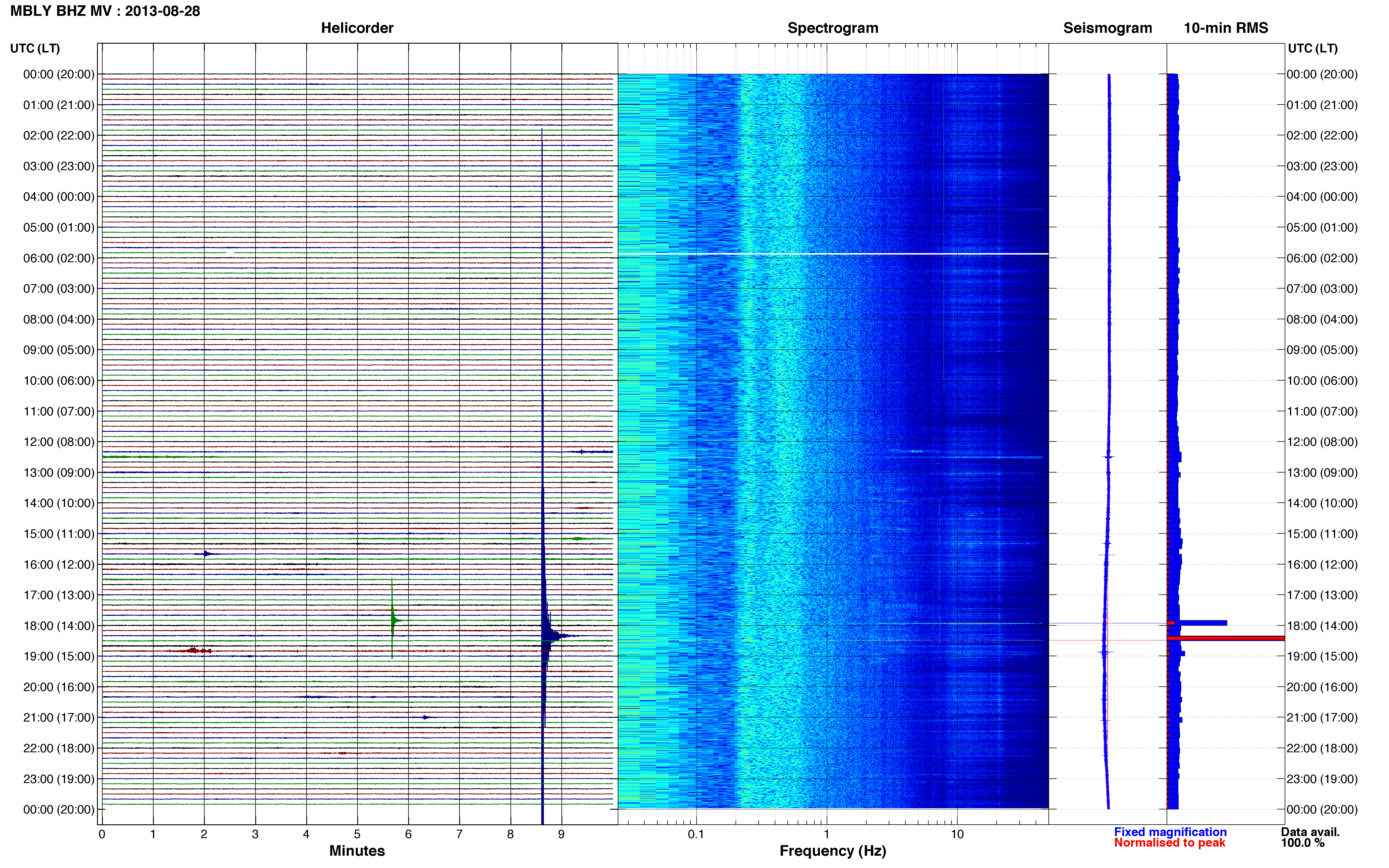The width and height of the screenshot is (1389, 868).
Task: Click left time label '11:00 (07:00)'
Action: (59, 411)
